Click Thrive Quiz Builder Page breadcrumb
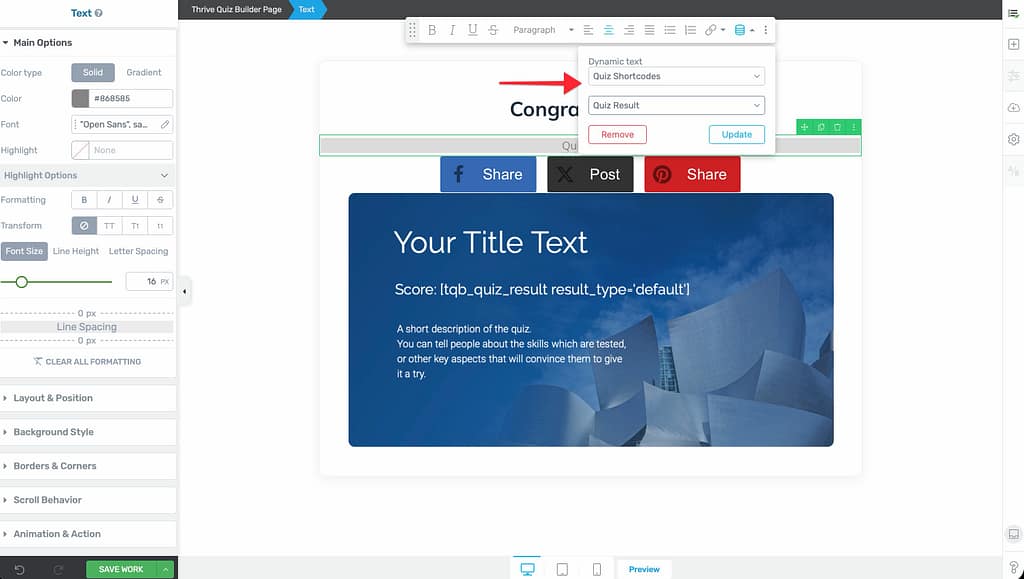Viewport: 1024px width, 579px height. tap(237, 9)
